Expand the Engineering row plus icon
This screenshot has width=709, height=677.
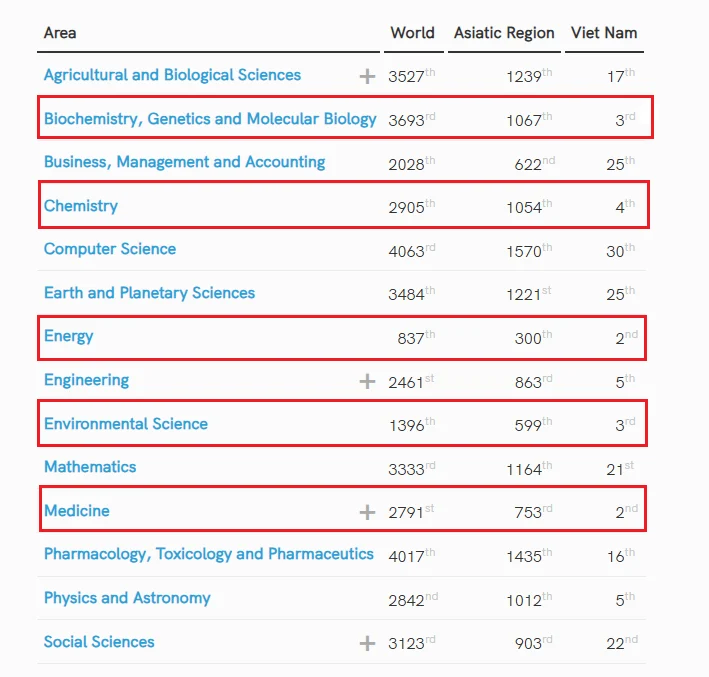[x=367, y=381]
